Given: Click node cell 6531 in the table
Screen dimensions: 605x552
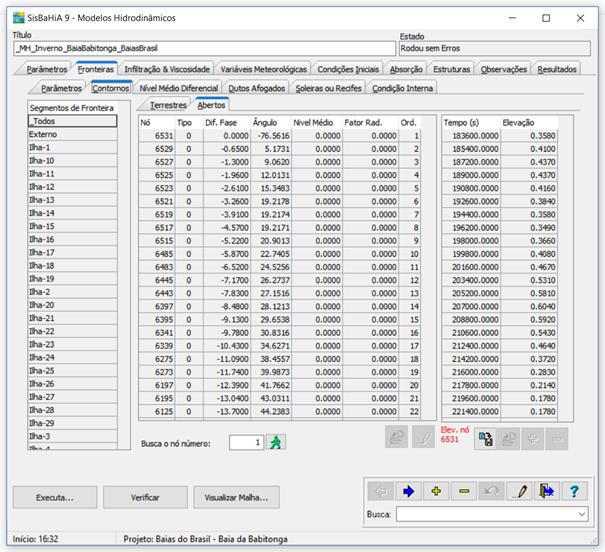Looking at the screenshot, I should click(x=157, y=136).
